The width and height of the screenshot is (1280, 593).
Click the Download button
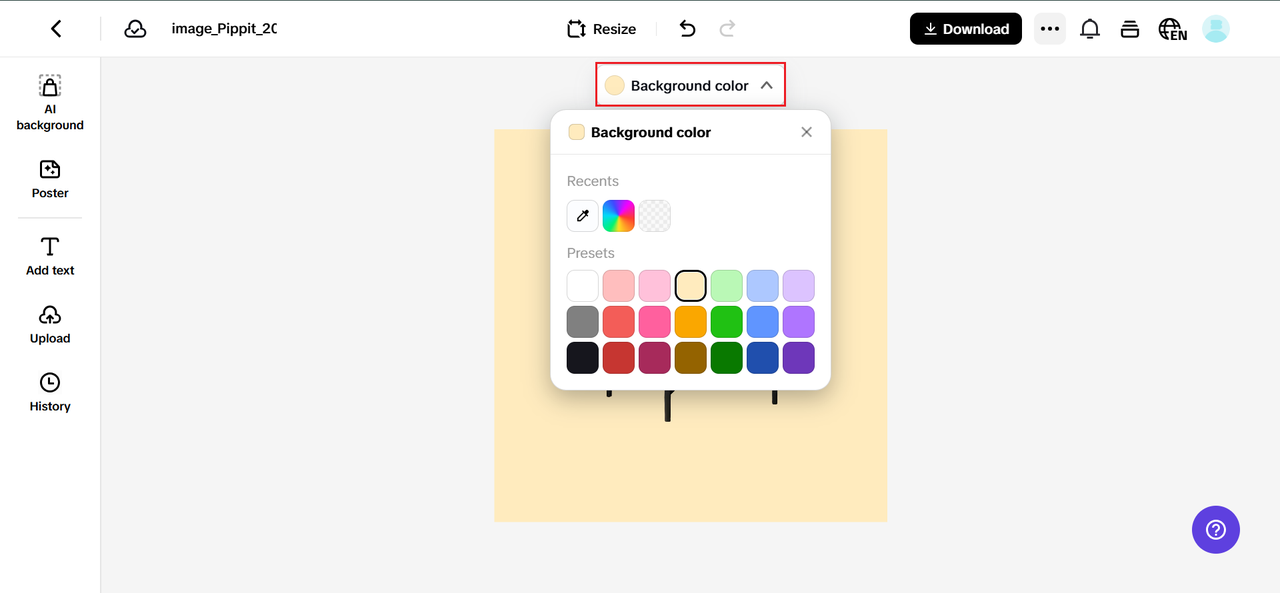pos(965,29)
